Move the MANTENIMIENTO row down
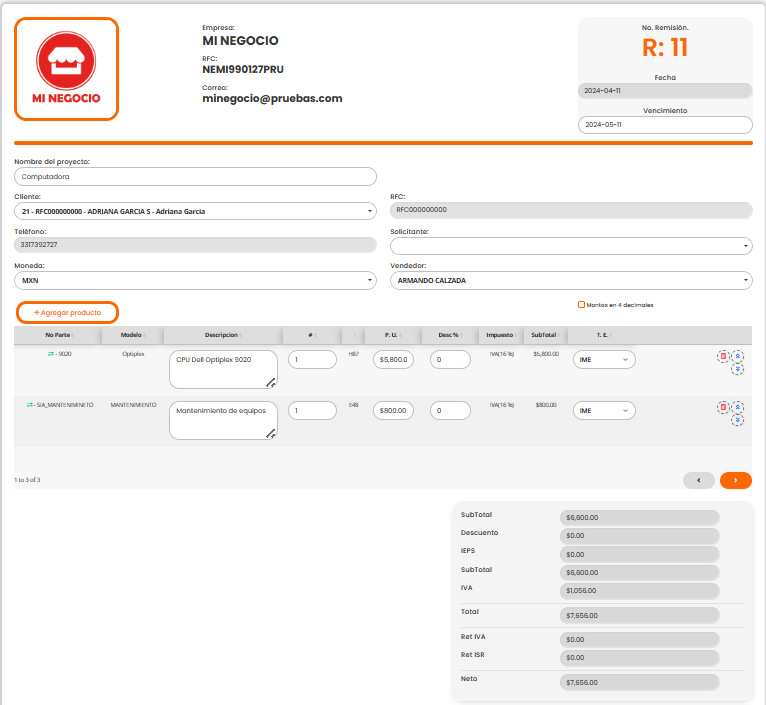Image resolution: width=766 pixels, height=705 pixels. (x=738, y=420)
